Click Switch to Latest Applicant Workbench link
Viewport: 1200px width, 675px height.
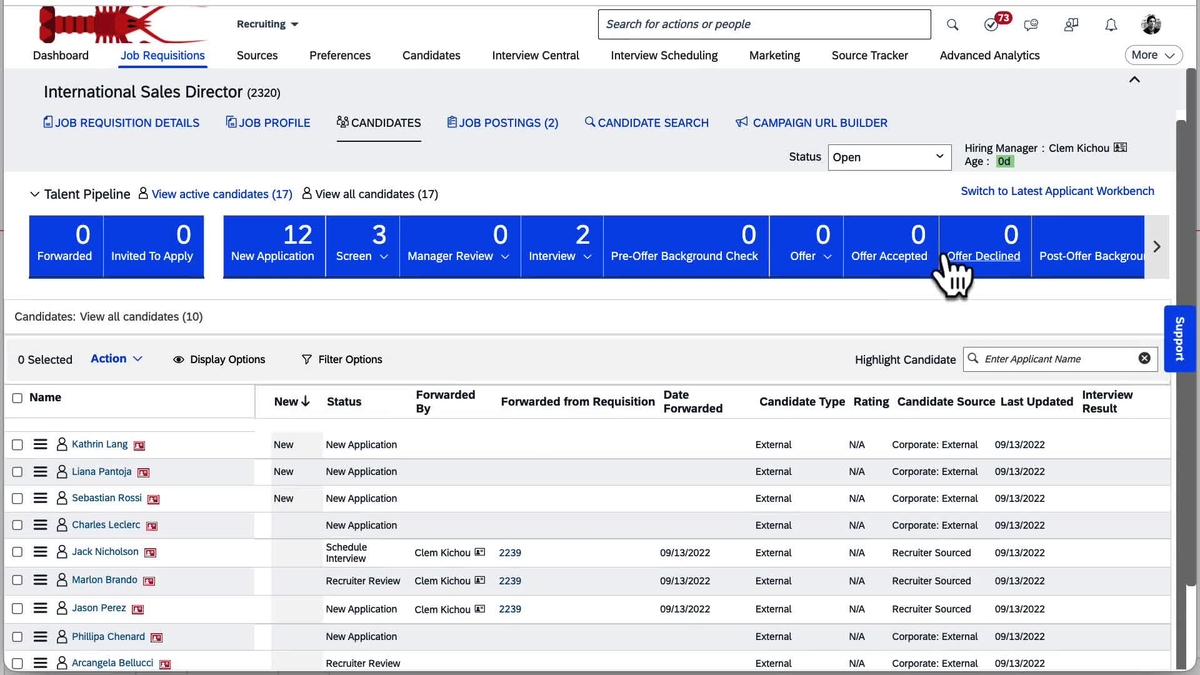pos(1057,190)
